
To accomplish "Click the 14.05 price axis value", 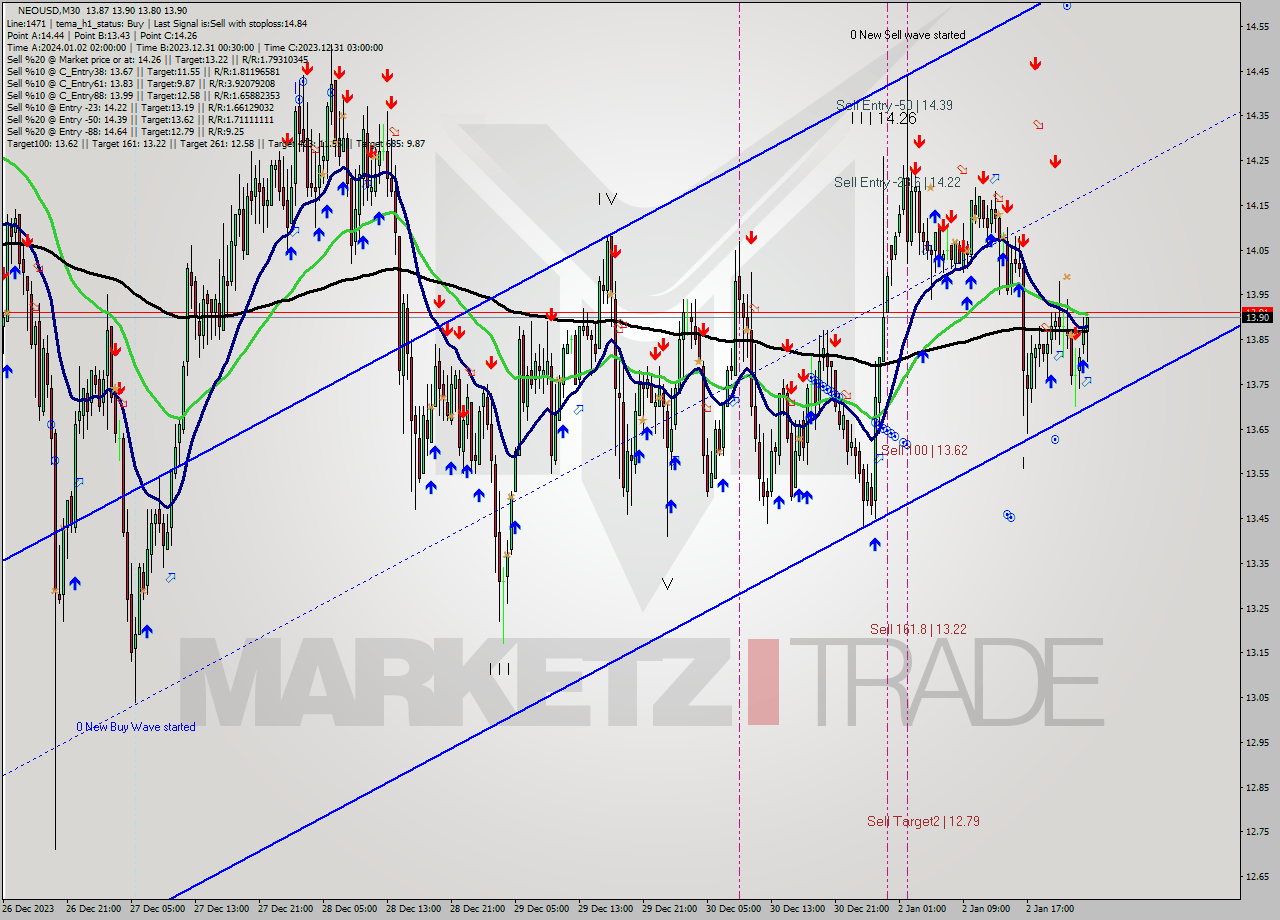I will [x=1258, y=250].
